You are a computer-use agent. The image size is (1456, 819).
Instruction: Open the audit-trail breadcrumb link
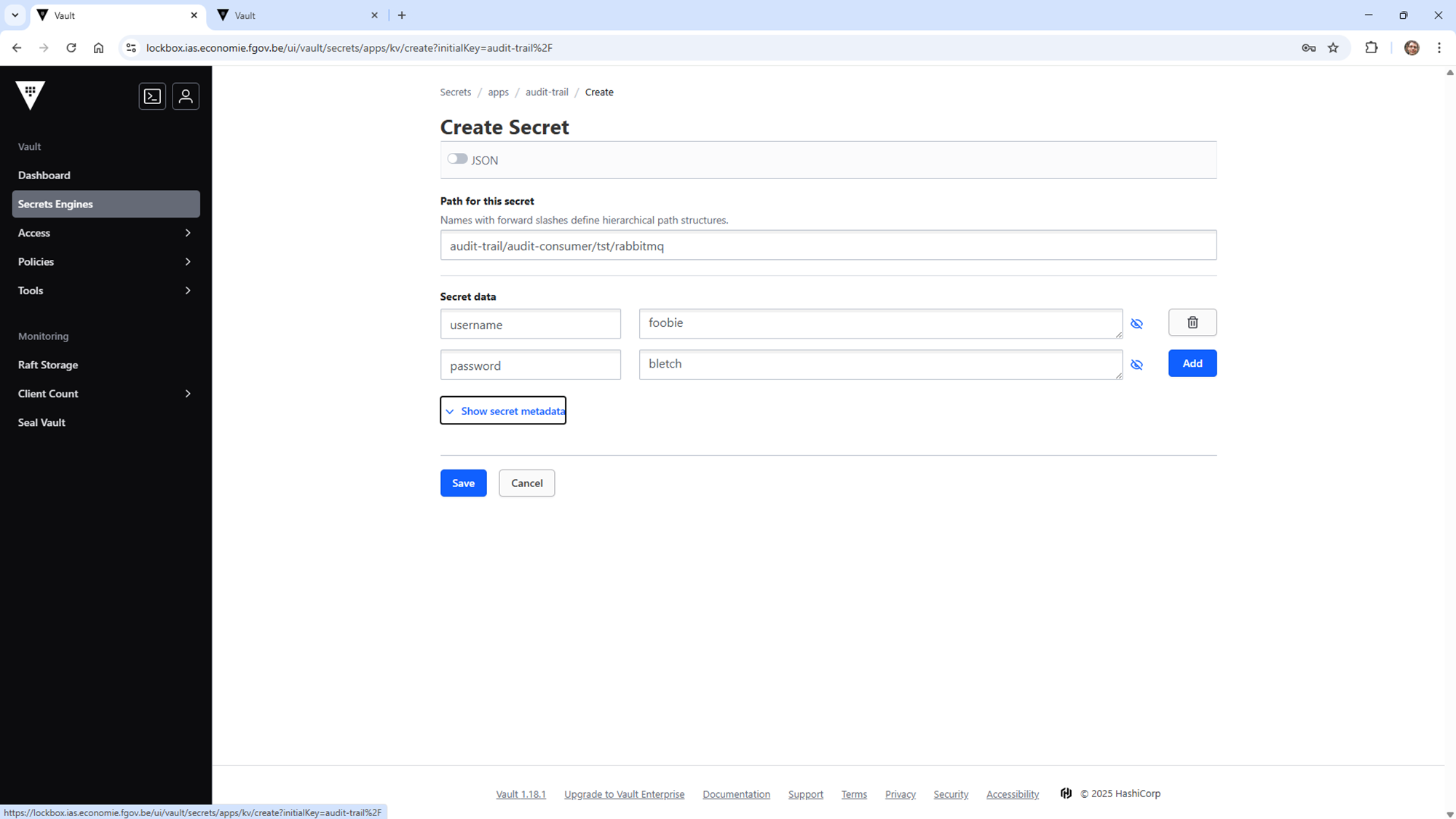point(547,92)
